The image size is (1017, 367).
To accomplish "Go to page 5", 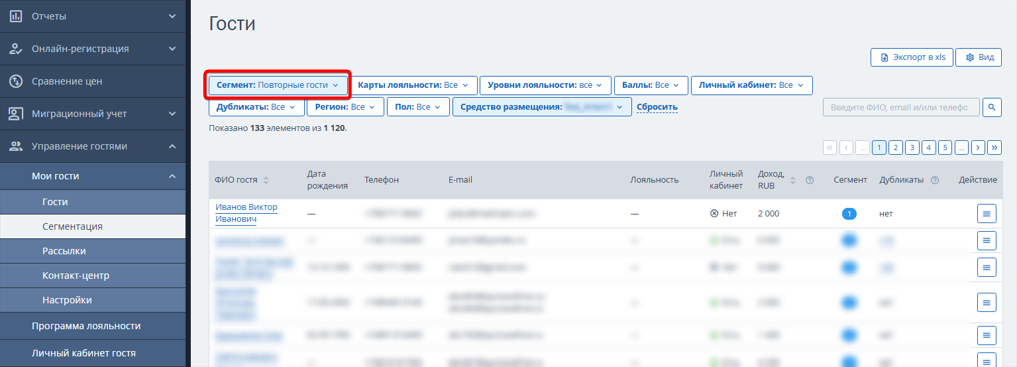I will 945,147.
